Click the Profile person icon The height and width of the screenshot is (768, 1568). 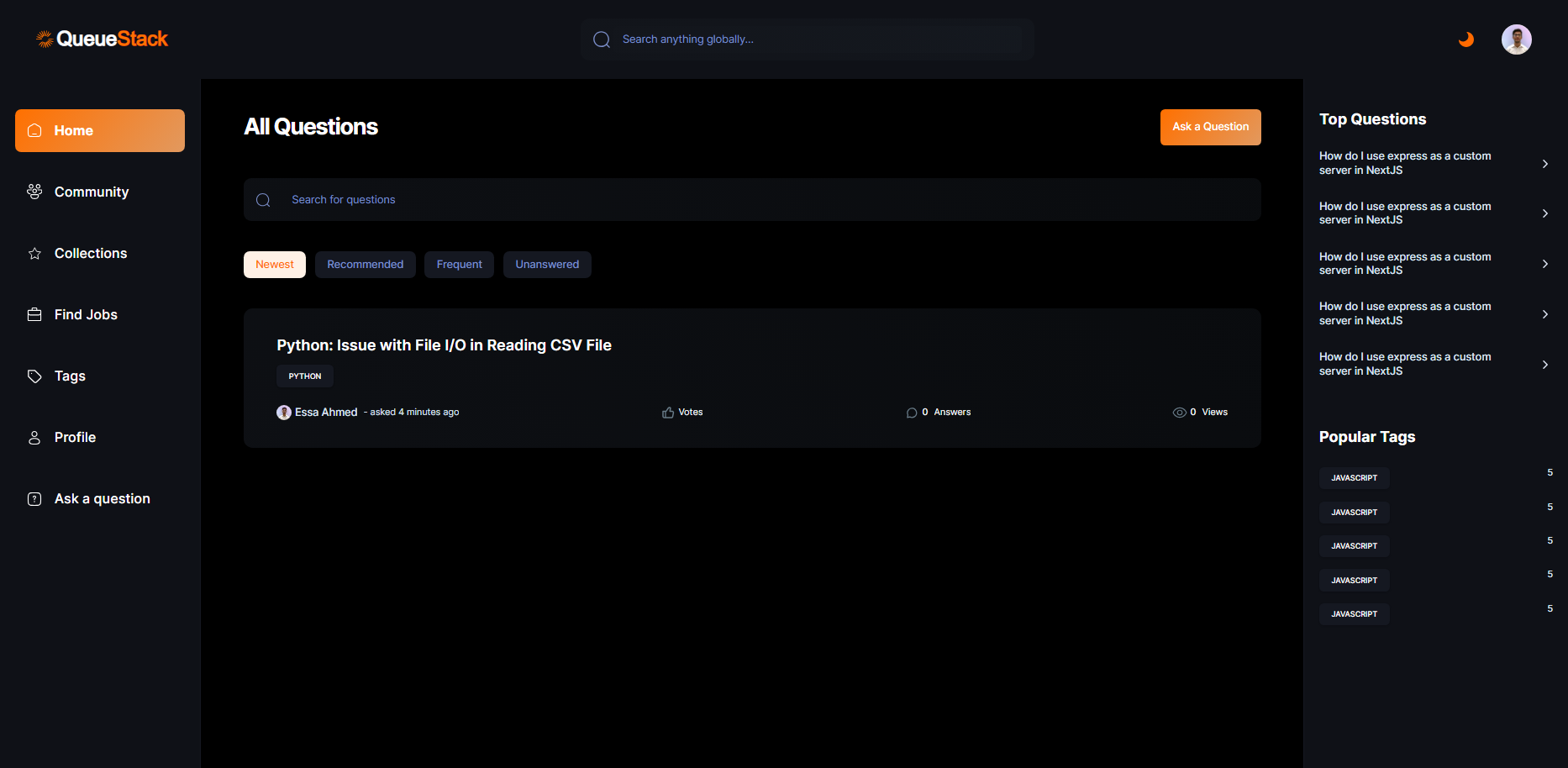34,437
